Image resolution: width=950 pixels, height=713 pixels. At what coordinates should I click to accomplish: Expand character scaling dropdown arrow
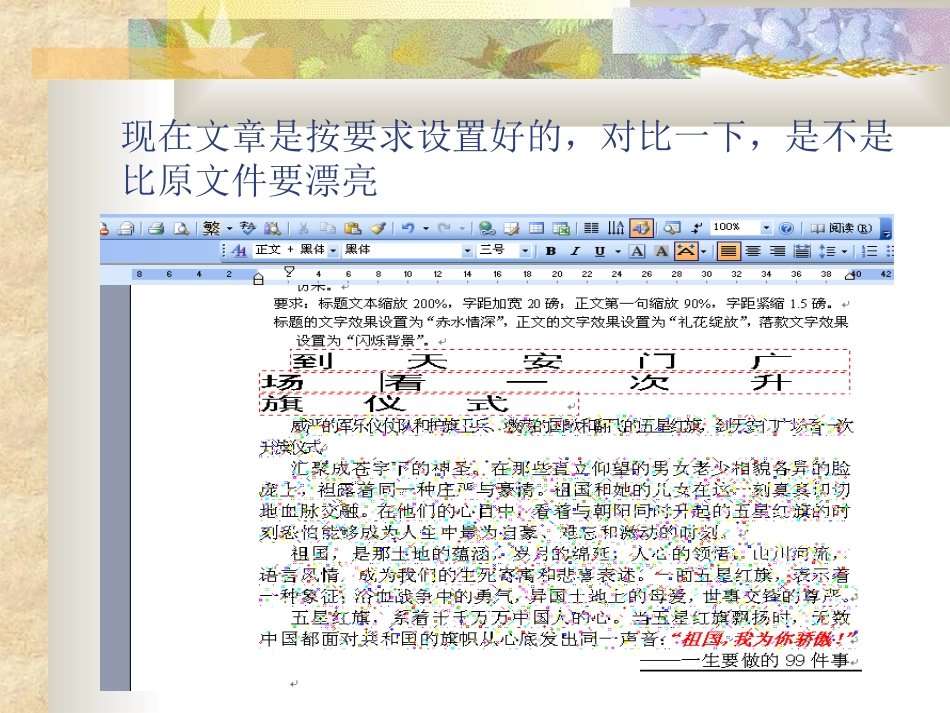pos(703,251)
